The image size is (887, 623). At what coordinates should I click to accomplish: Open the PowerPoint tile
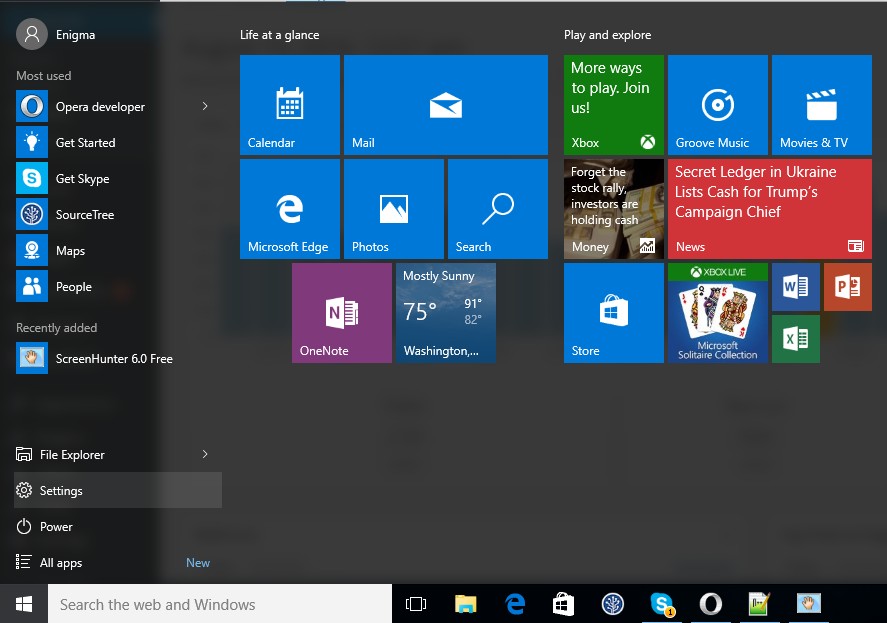[x=848, y=287]
